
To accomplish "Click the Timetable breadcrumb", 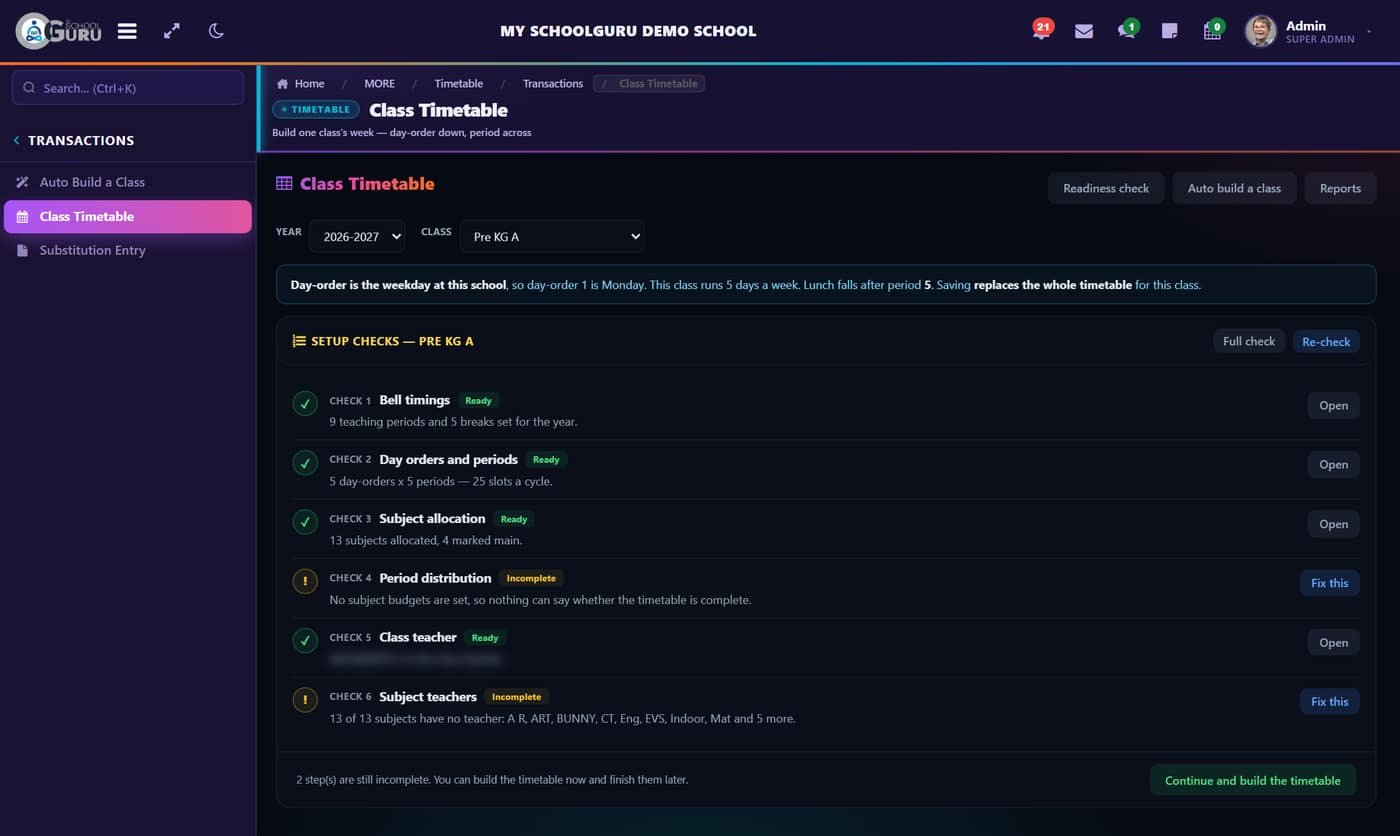I will pyautogui.click(x=458, y=83).
